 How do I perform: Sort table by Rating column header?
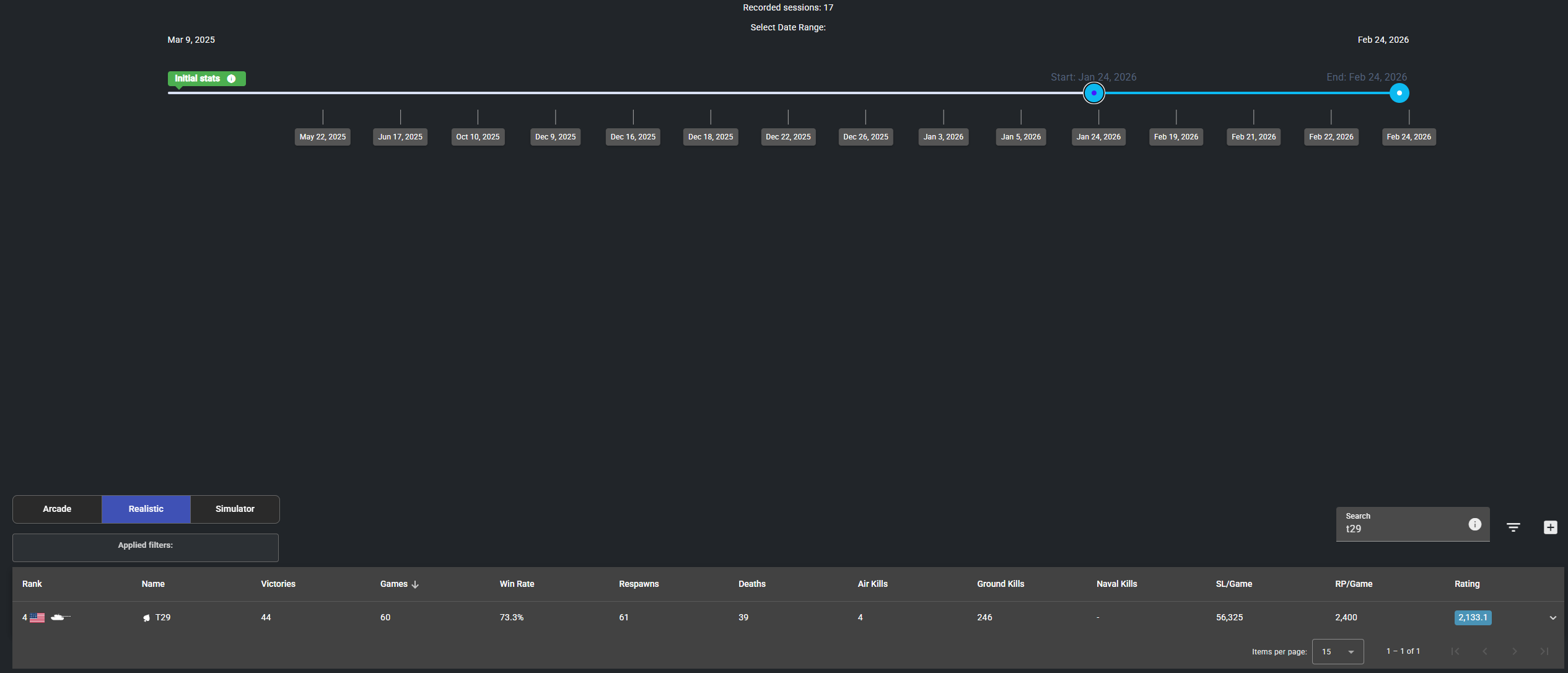(1466, 584)
